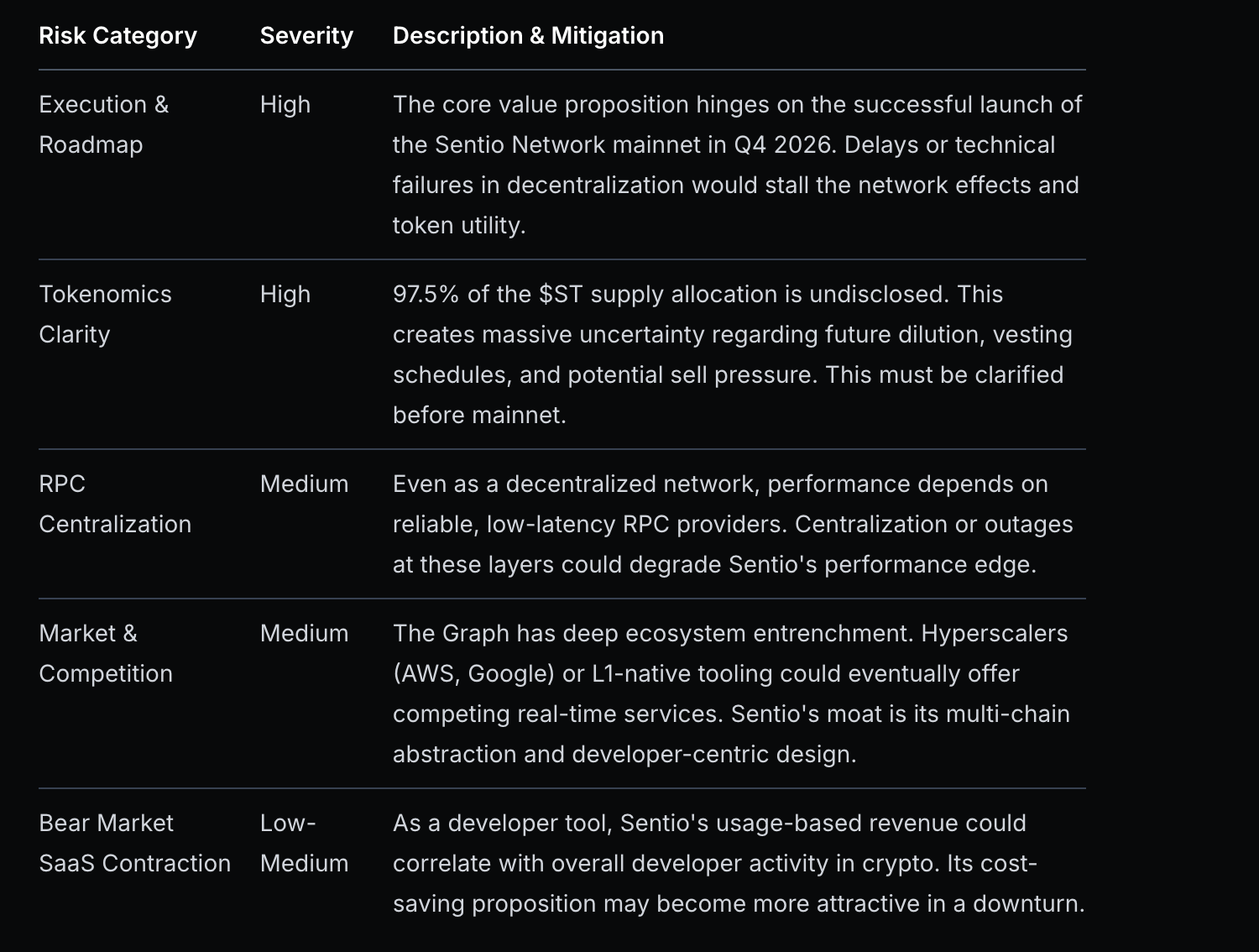Click Medium severity for Market & Competition

tap(304, 633)
